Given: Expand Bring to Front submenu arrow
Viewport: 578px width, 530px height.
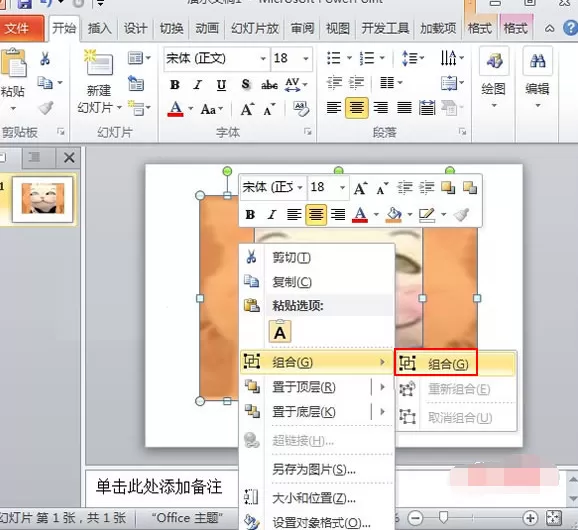Looking at the screenshot, I should (383, 387).
